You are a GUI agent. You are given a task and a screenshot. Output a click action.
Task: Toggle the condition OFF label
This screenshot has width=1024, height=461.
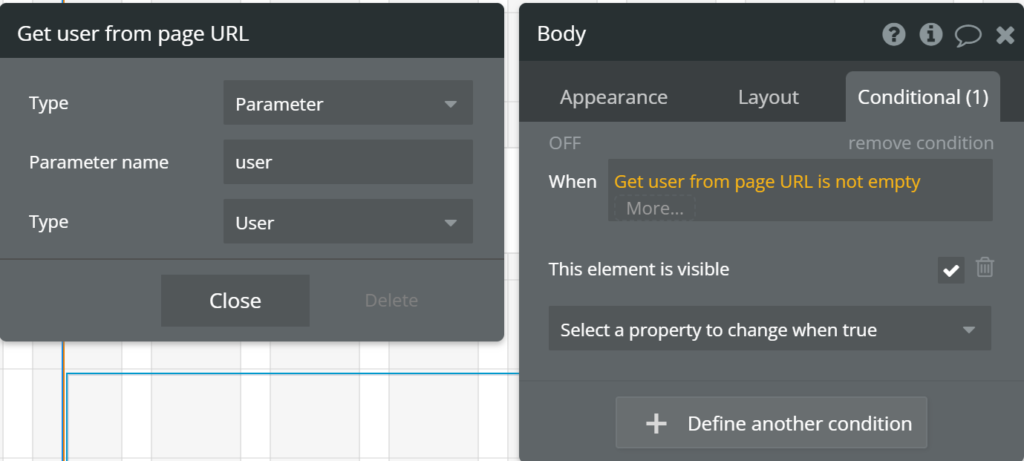pyautogui.click(x=565, y=143)
